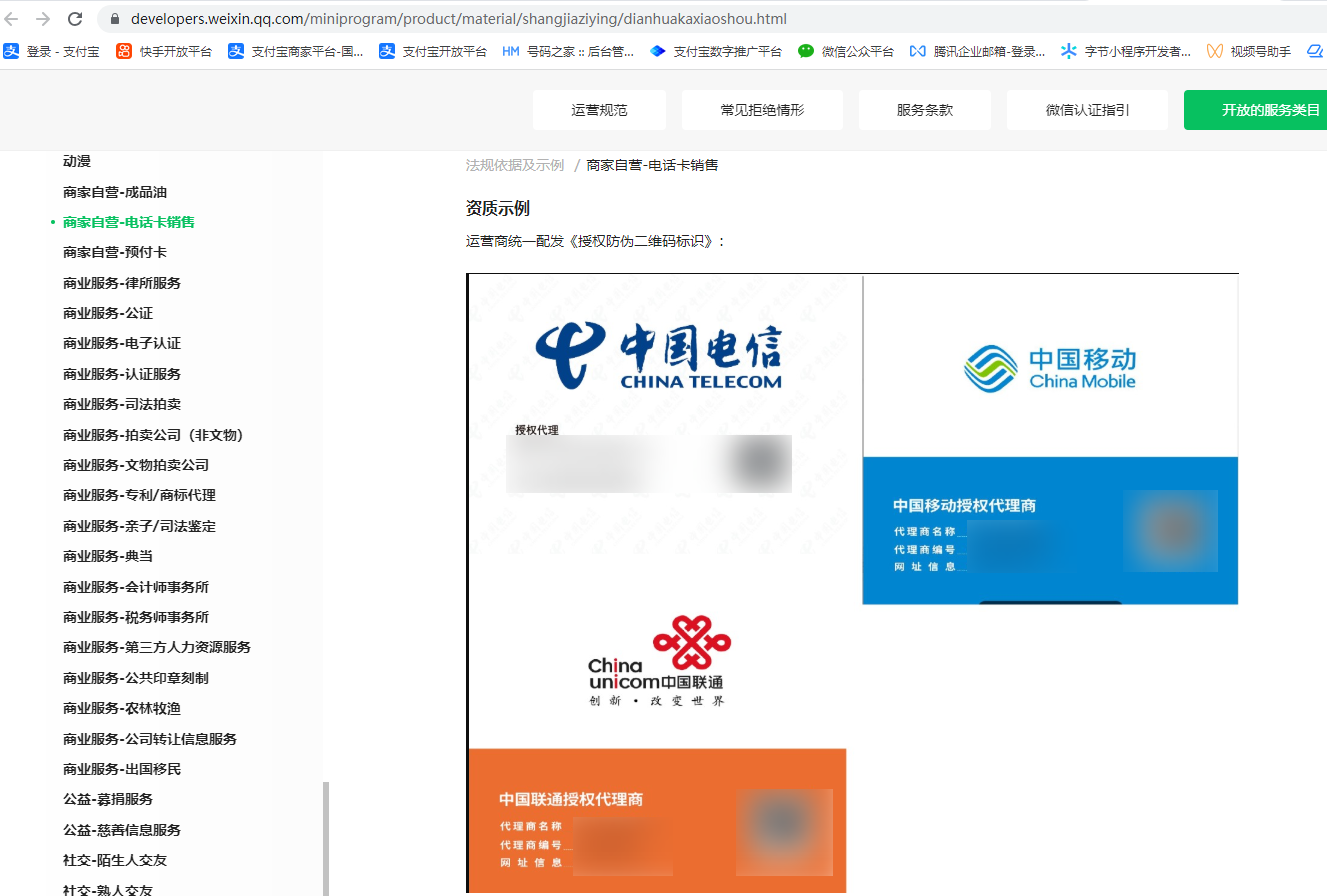Select 商业服务-电子认证 in the sidebar
The image size is (1327, 896).
click(122, 343)
